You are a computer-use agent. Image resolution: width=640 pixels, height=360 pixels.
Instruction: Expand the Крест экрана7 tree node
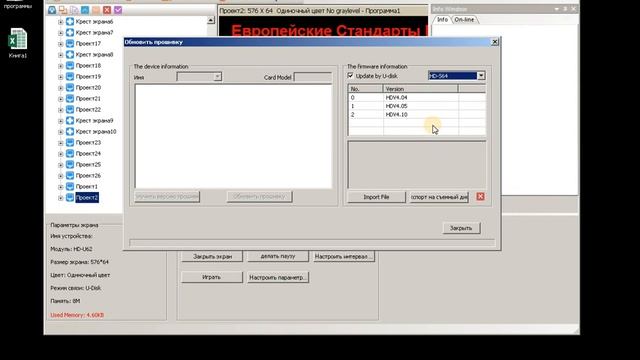(x=61, y=33)
